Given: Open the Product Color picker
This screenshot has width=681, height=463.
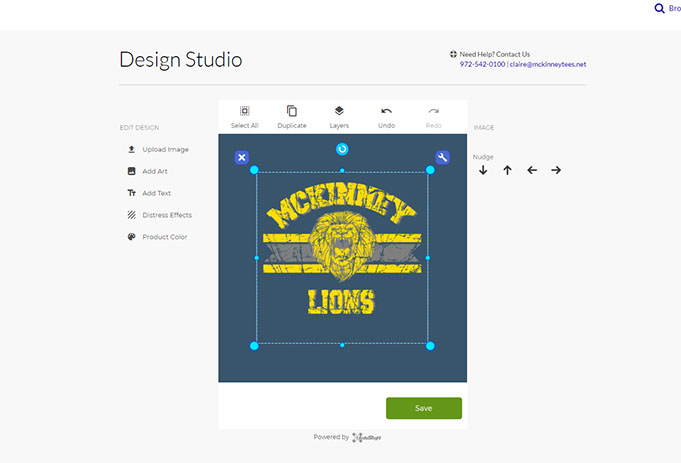Looking at the screenshot, I should (x=164, y=237).
